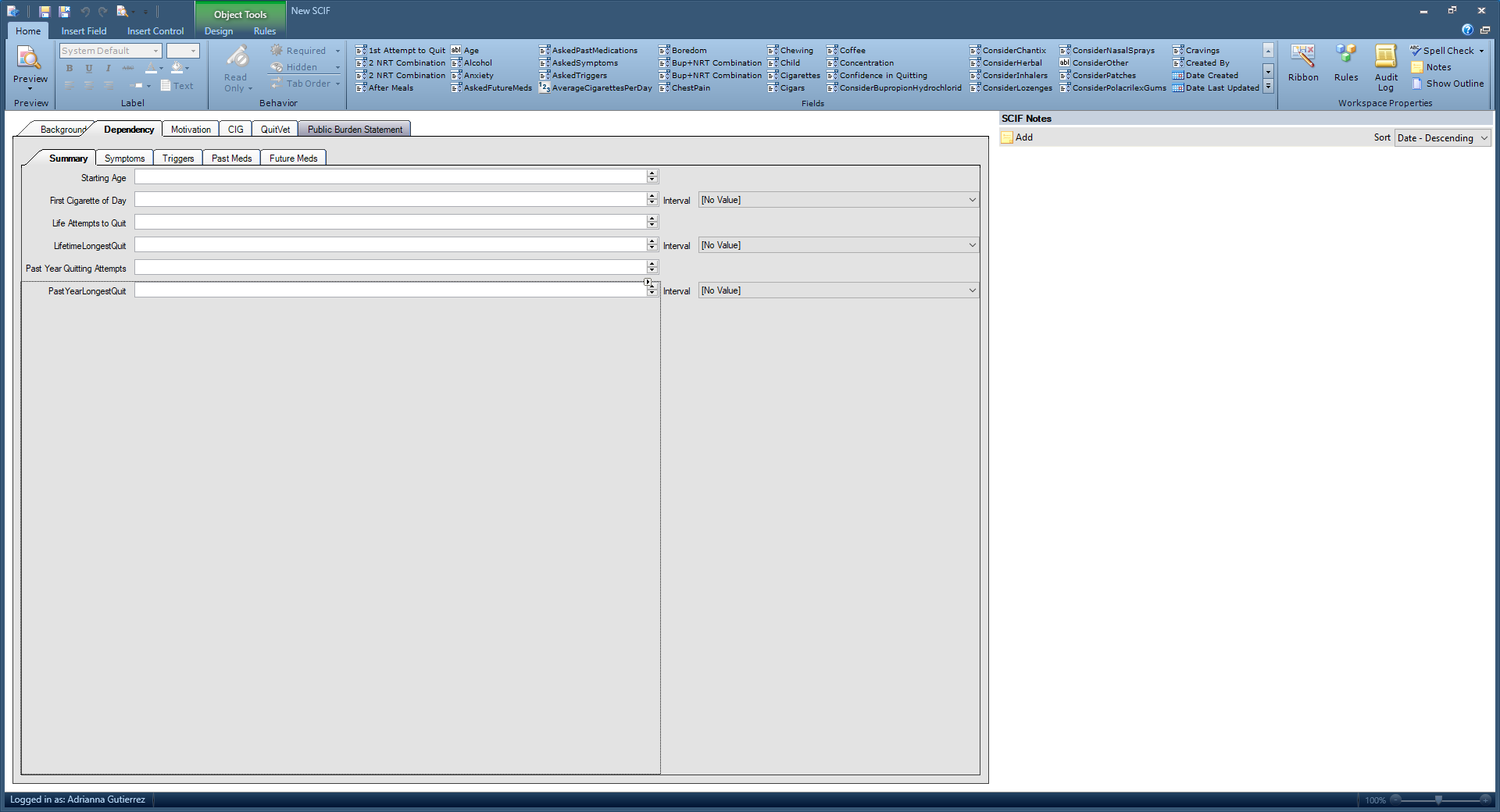Add a new SCIF note
Image resolution: width=1500 pixels, height=812 pixels.
[1017, 137]
